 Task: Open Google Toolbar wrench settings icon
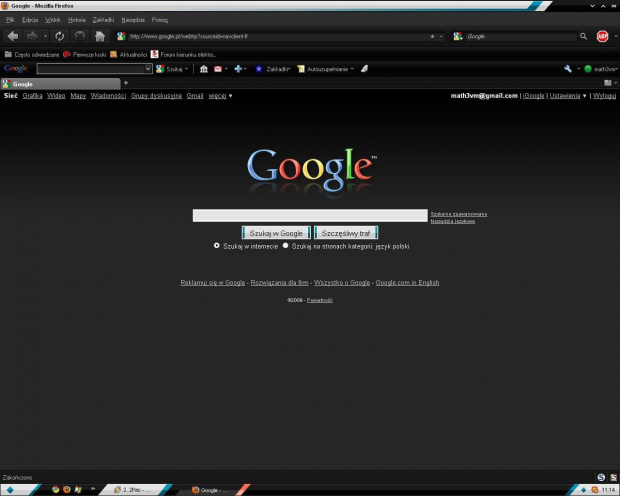pyautogui.click(x=568, y=69)
